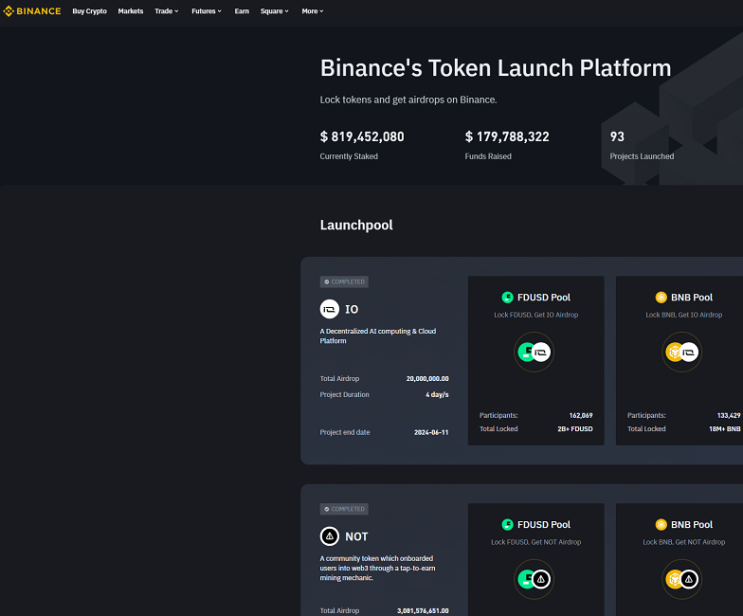This screenshot has width=743, height=616.
Task: Click the NOT token logo
Action: point(329,536)
